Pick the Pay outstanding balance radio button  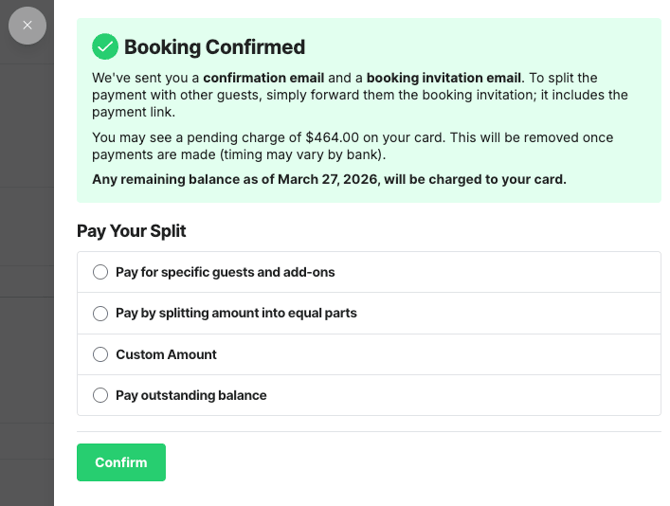click(x=100, y=395)
